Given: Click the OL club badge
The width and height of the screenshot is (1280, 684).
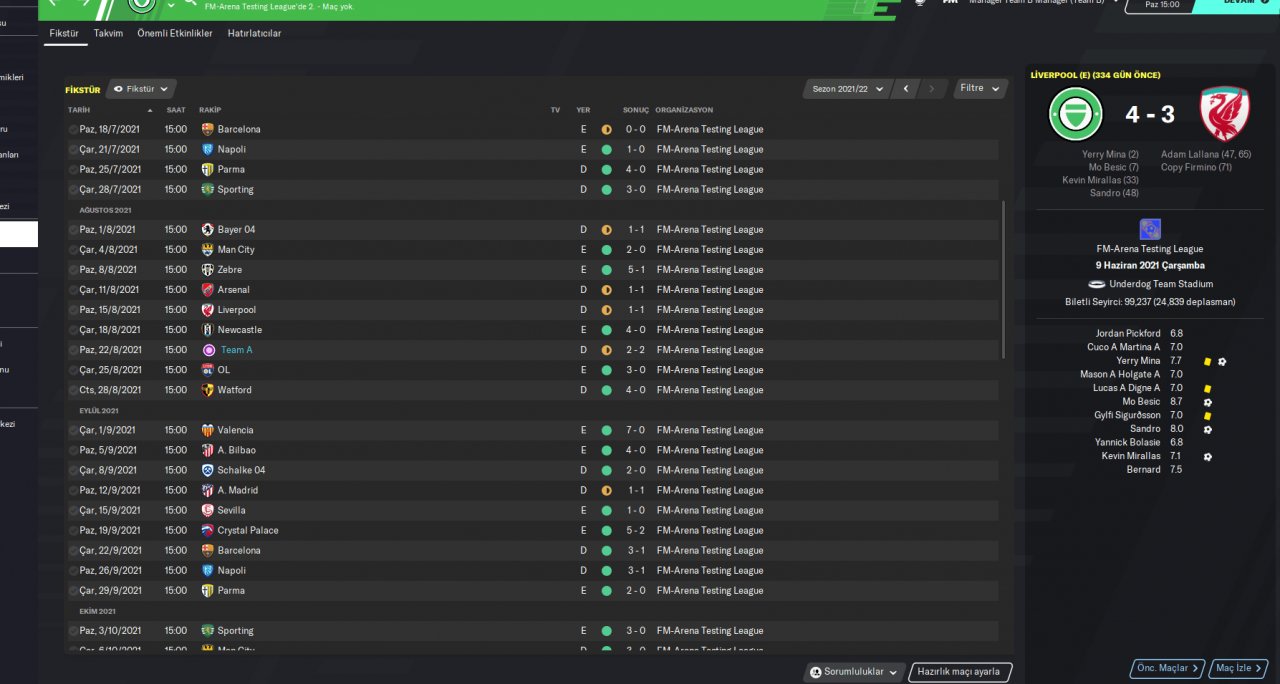Looking at the screenshot, I should pyautogui.click(x=208, y=370).
